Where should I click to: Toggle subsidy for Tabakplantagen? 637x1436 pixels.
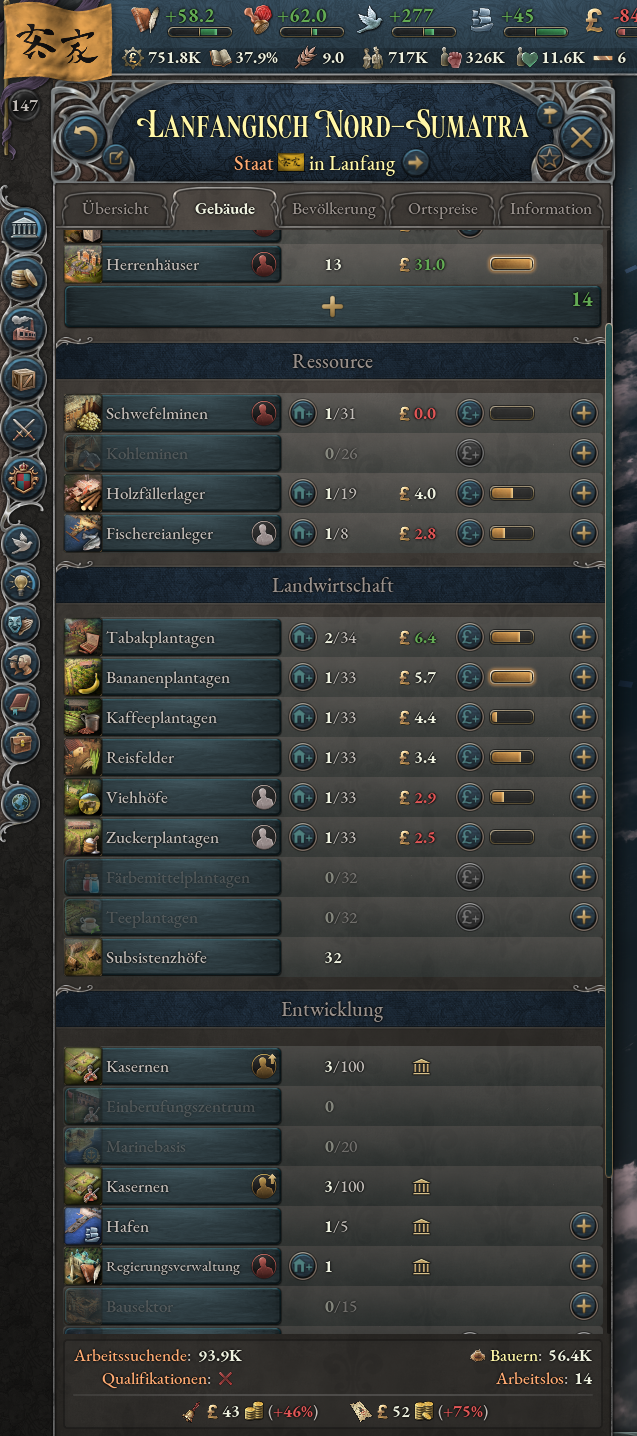click(x=470, y=637)
